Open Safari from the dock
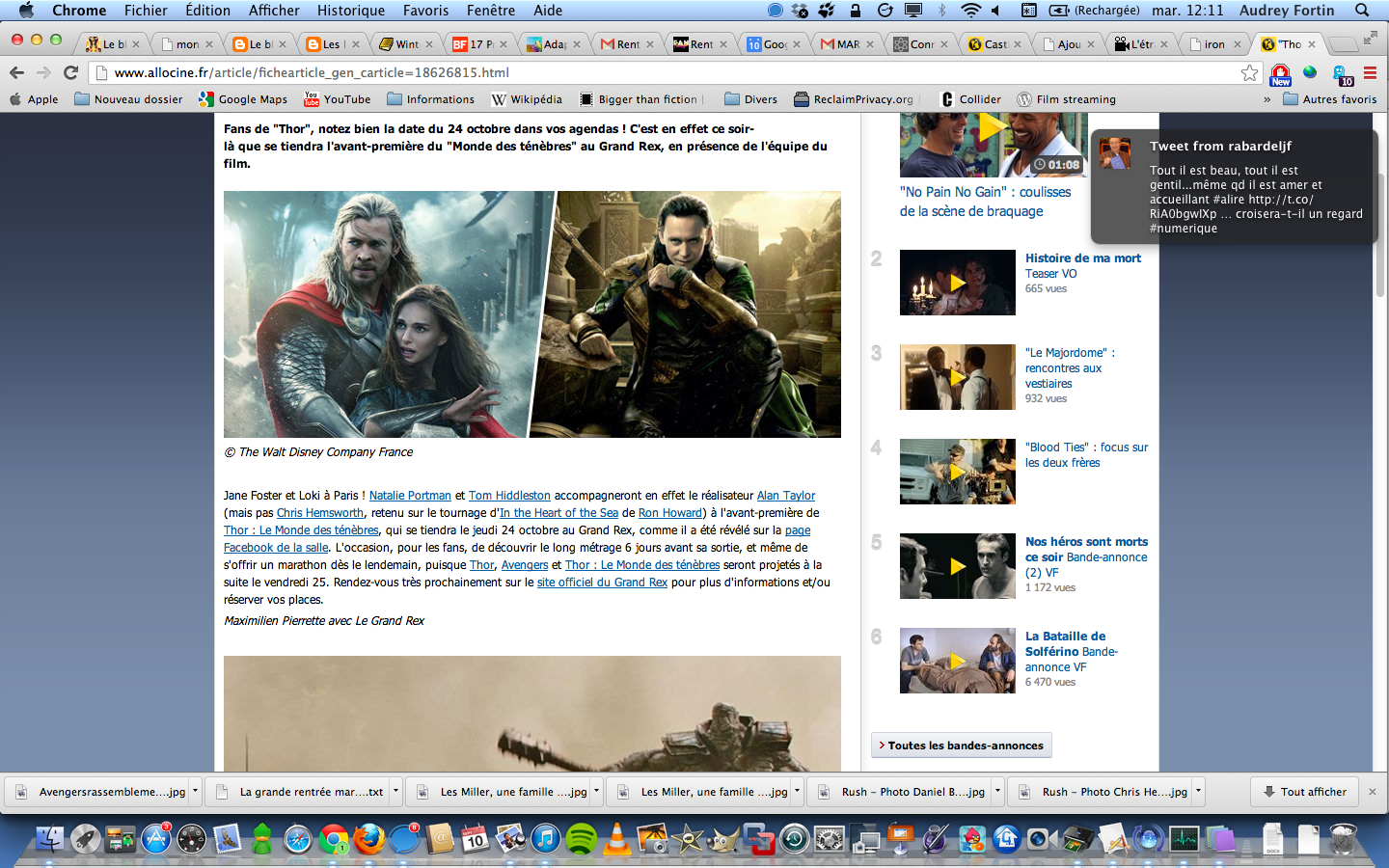This screenshot has width=1389, height=868. pyautogui.click(x=298, y=839)
